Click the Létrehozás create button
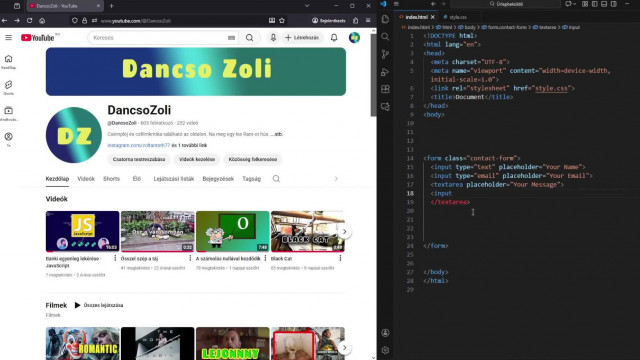Image resolution: width=640 pixels, height=360 pixels. 302,38
